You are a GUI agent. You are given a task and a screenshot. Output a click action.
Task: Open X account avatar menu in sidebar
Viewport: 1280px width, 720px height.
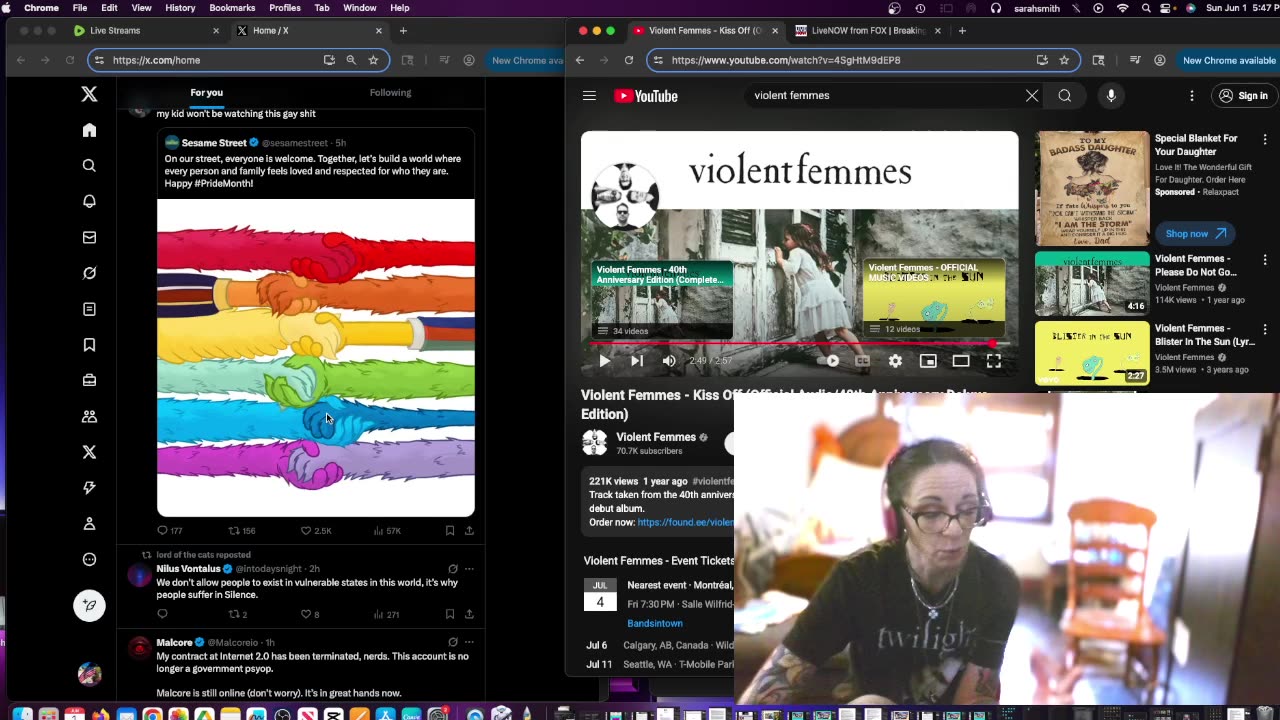click(89, 675)
